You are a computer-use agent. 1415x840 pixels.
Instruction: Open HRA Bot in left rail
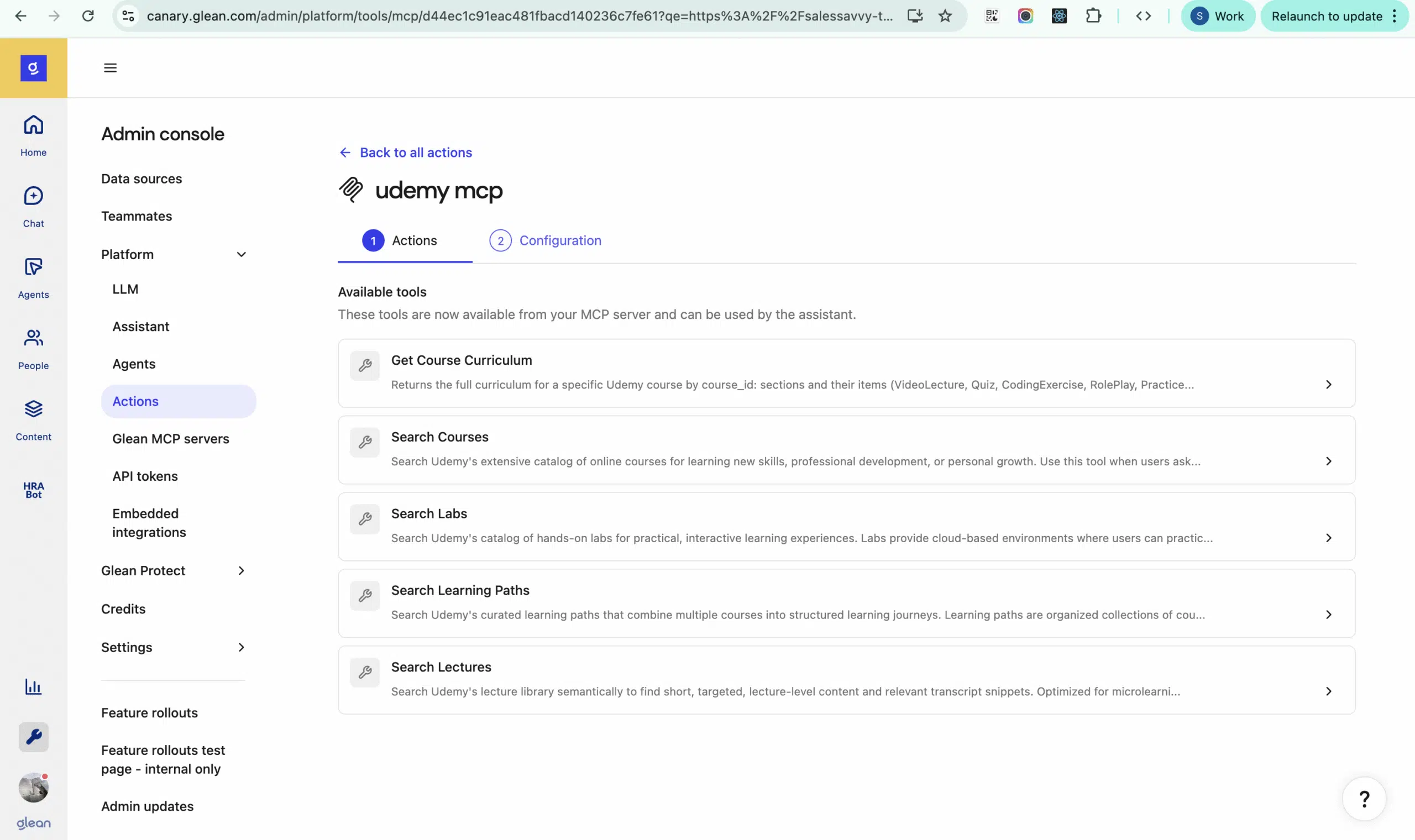tap(33, 490)
